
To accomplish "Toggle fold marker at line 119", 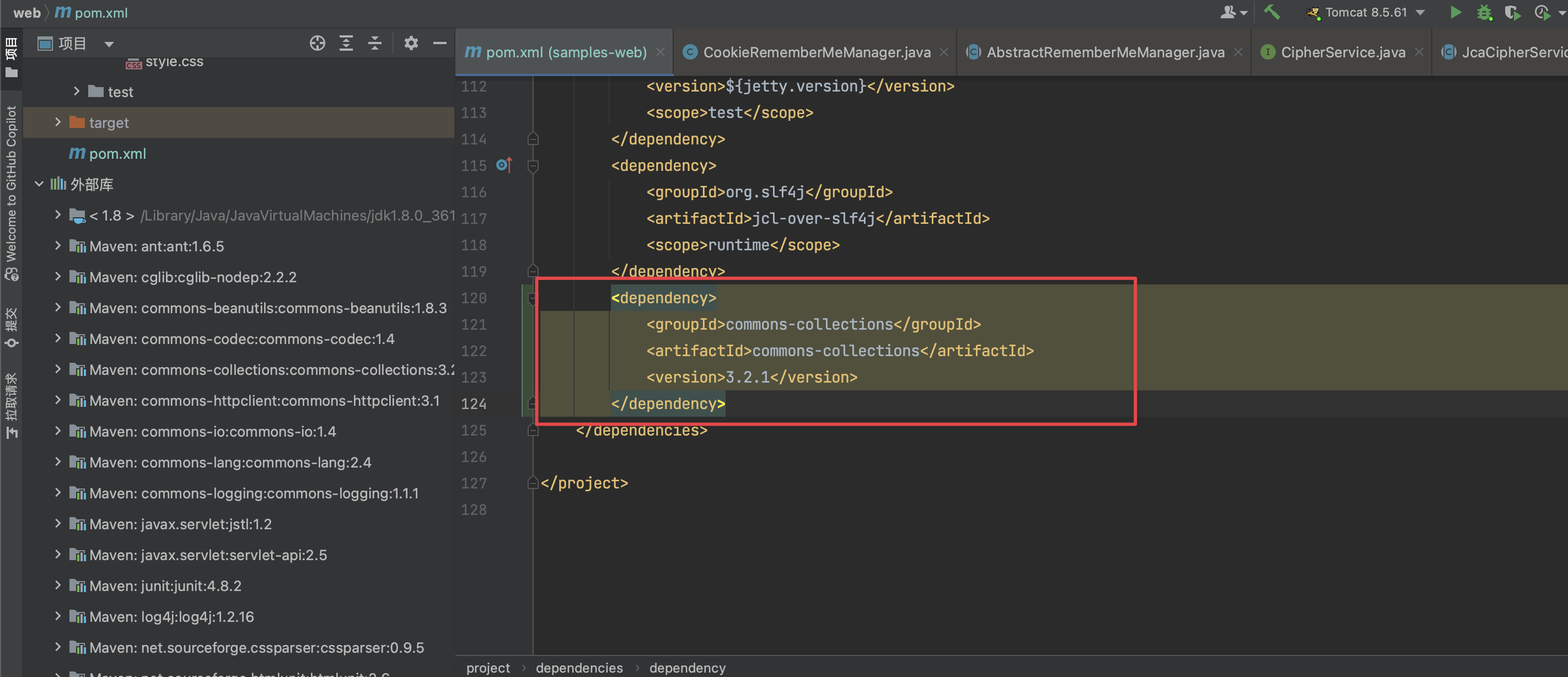I will [533, 271].
